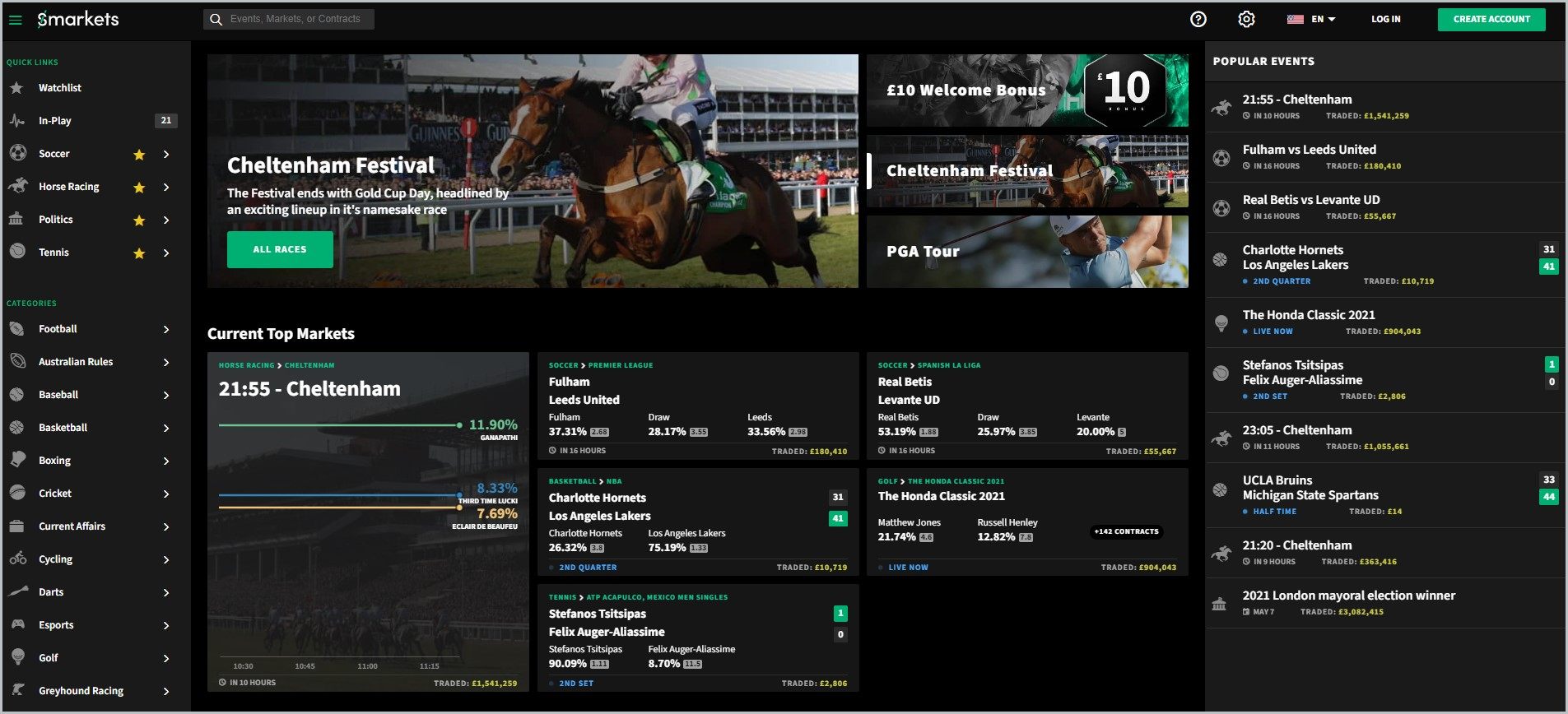This screenshot has height=714, width=1568.
Task: Click horse icon beside 23:05 - Cheltenham
Action: click(1221, 437)
